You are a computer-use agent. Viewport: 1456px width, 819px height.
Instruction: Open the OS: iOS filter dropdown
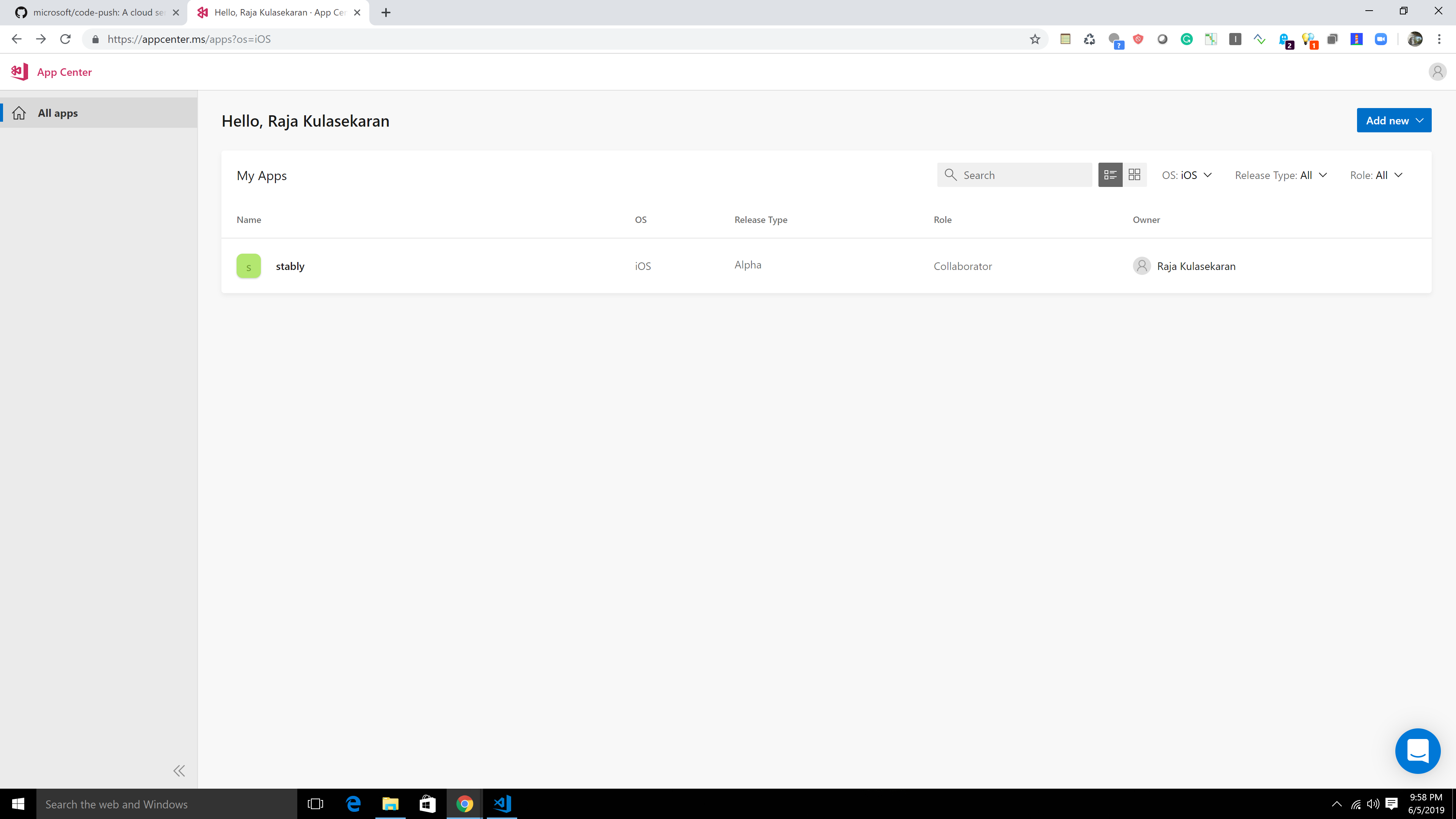click(x=1186, y=175)
